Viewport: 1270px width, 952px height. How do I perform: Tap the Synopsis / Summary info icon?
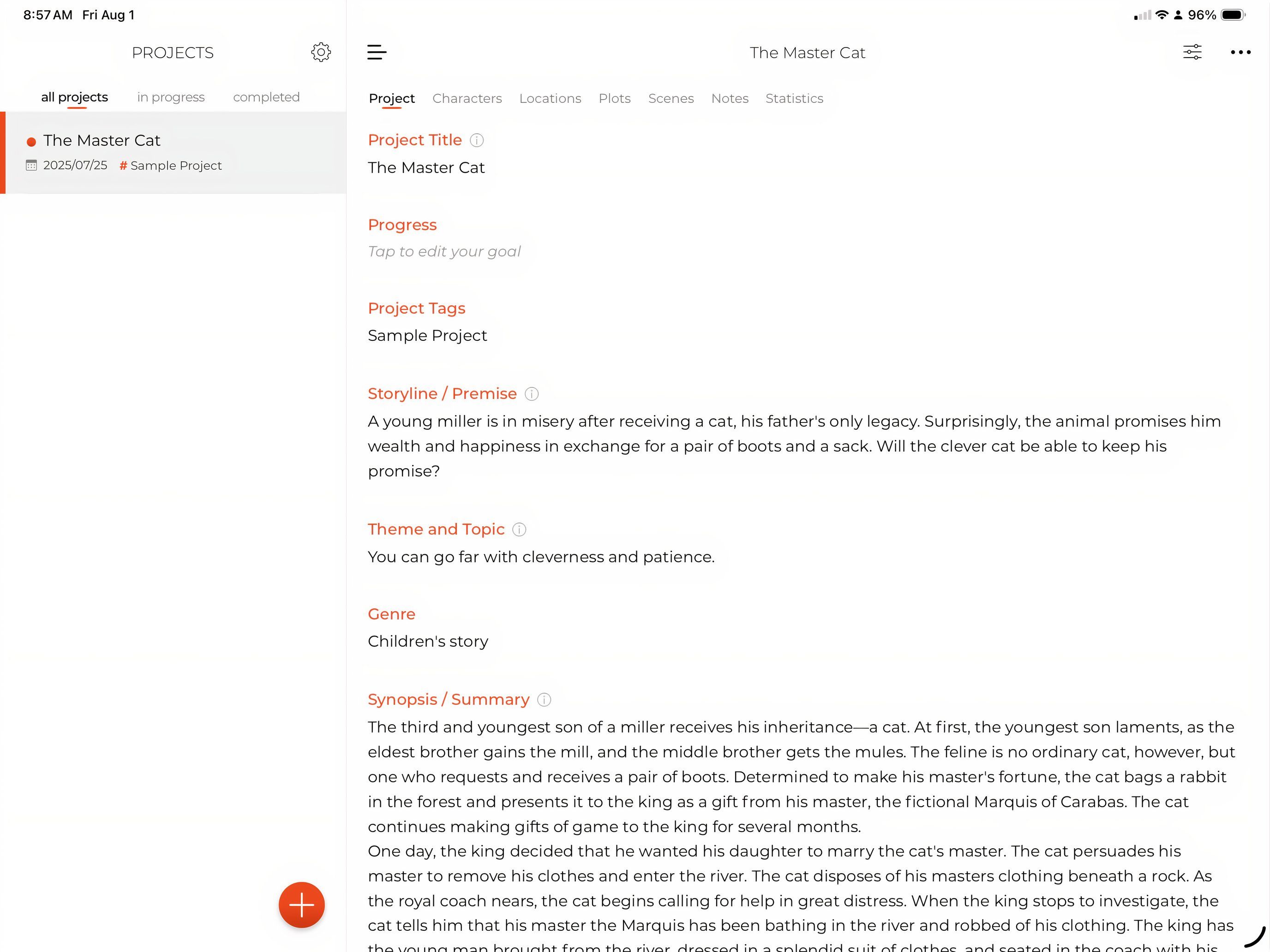tap(544, 700)
